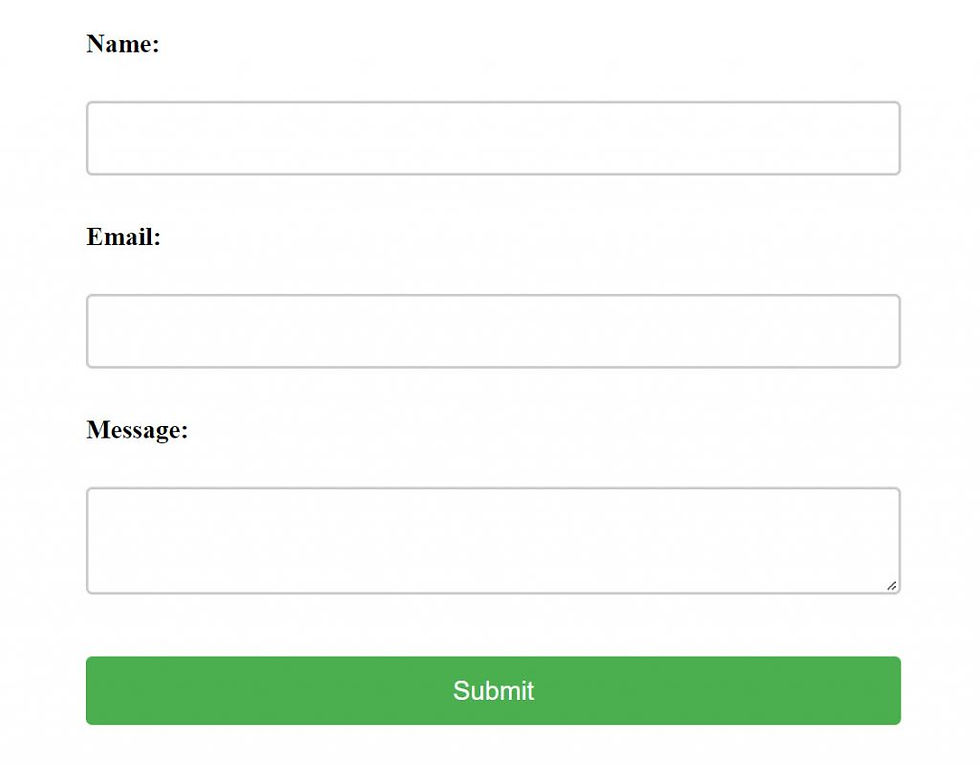Click the "Name:" label text

[123, 44]
